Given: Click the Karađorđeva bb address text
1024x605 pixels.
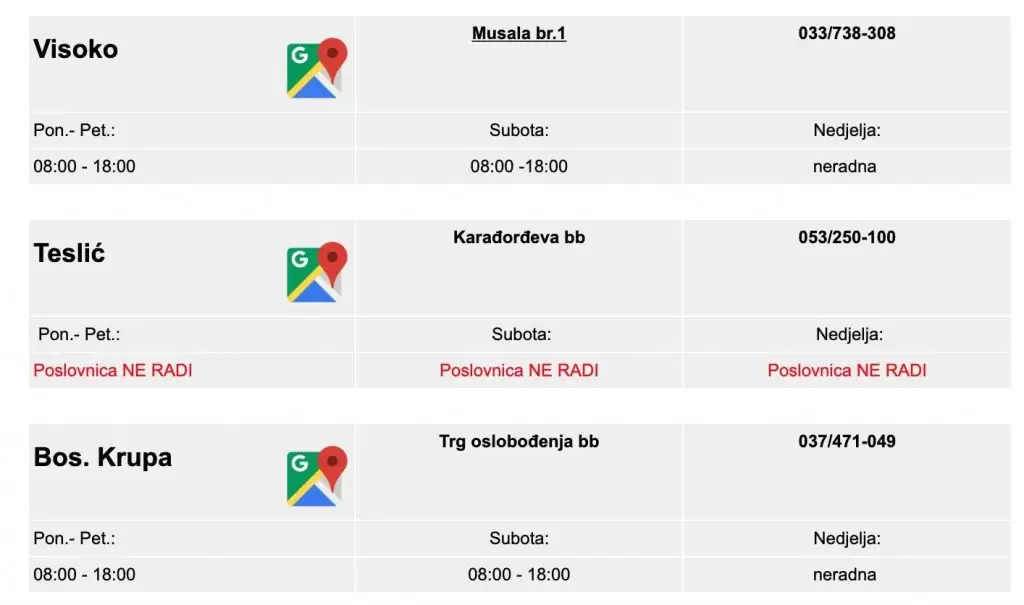Looking at the screenshot, I should 518,237.
